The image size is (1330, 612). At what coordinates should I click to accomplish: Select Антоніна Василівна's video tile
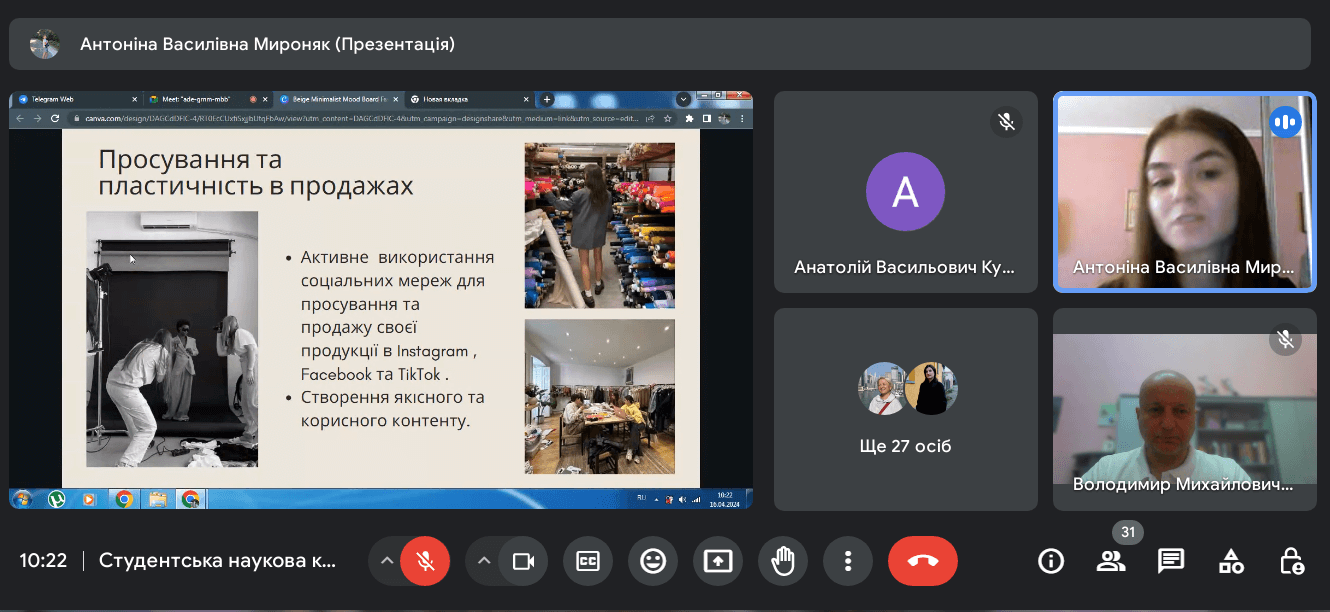(1184, 192)
